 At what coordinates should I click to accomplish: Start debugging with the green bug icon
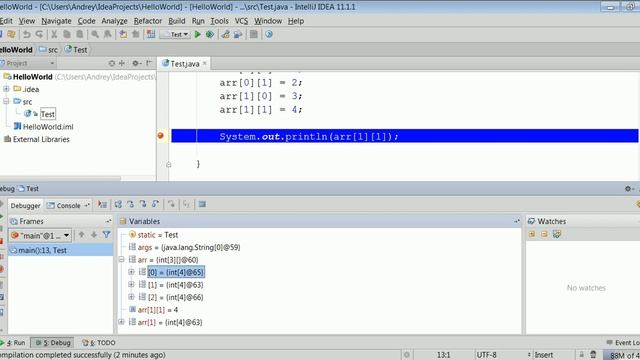(x=210, y=35)
